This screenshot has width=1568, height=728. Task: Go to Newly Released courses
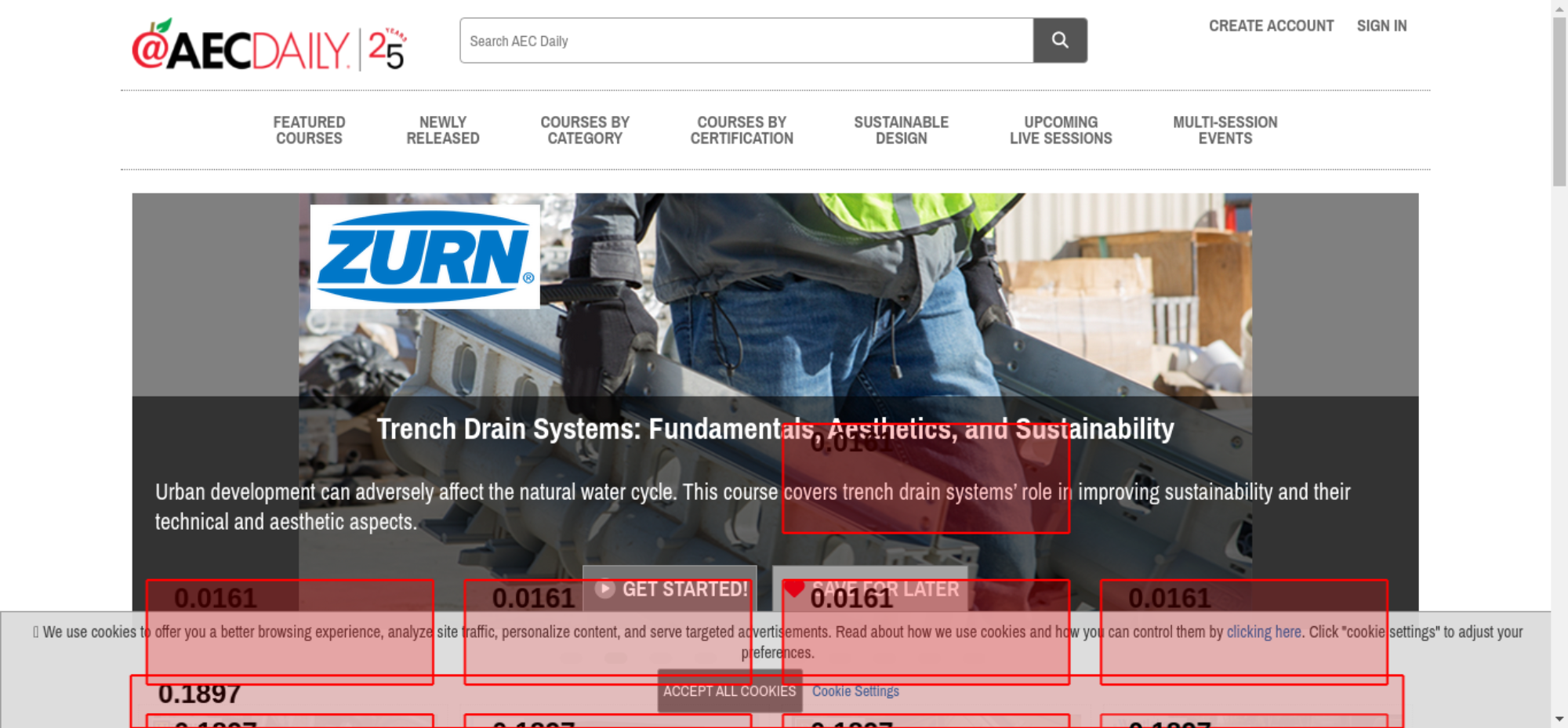tap(442, 130)
